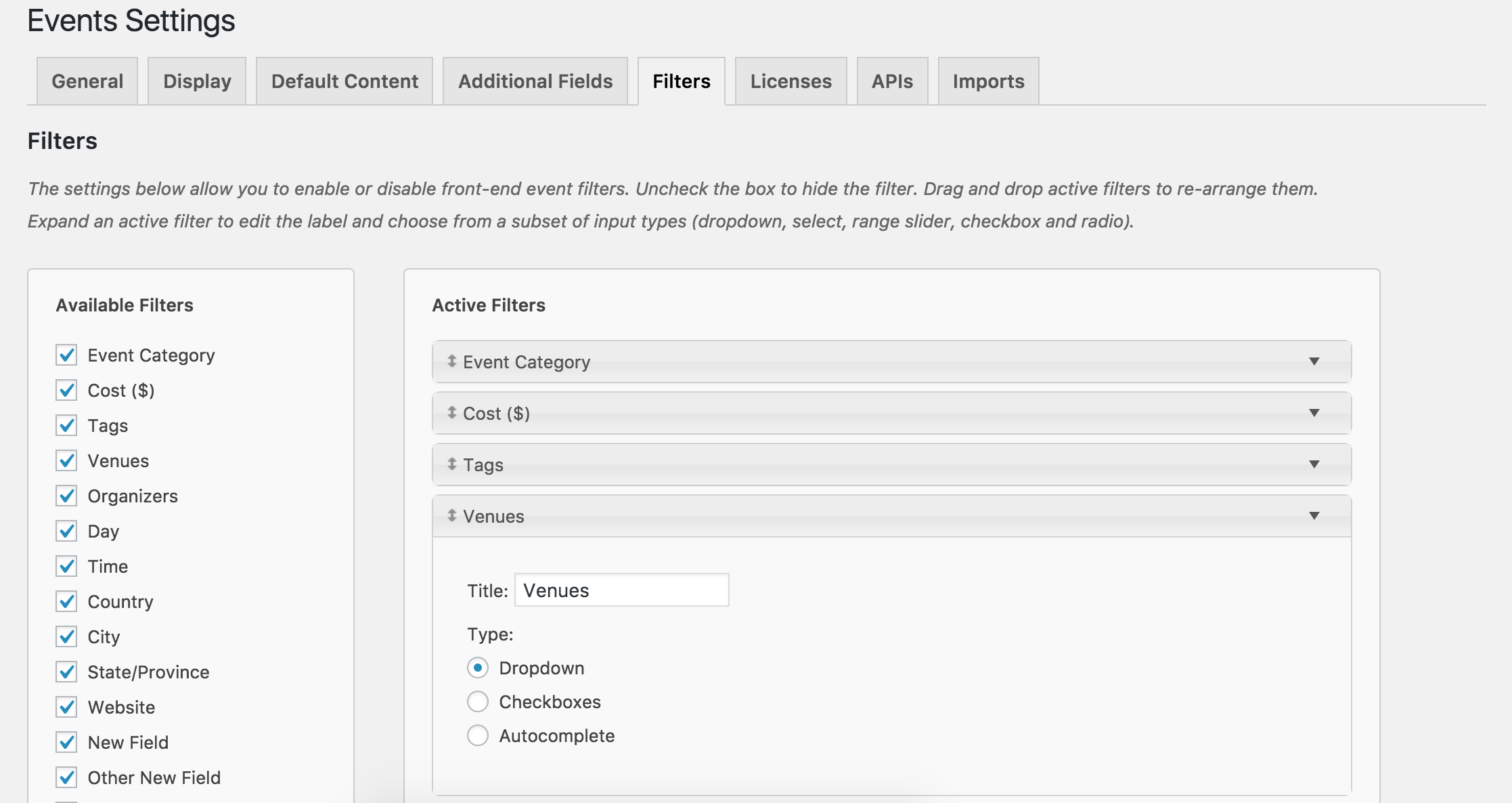Go to the Imports tab
Image resolution: width=1512 pixels, height=803 pixels.
pyautogui.click(x=988, y=81)
